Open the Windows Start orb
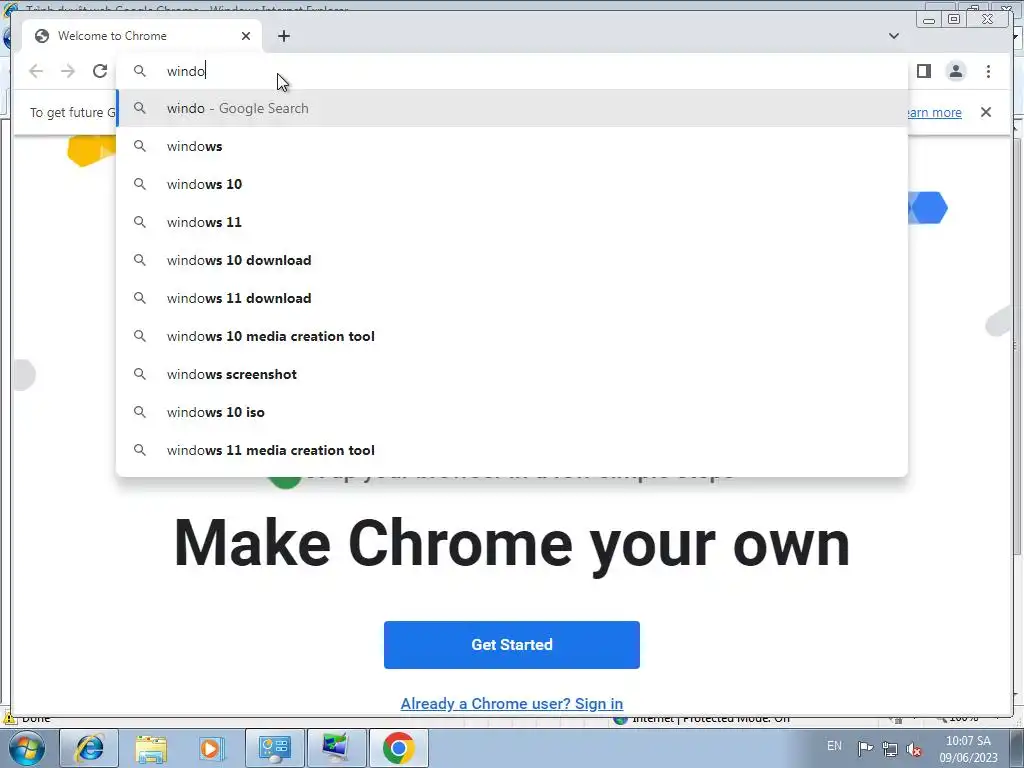 pos(27,748)
